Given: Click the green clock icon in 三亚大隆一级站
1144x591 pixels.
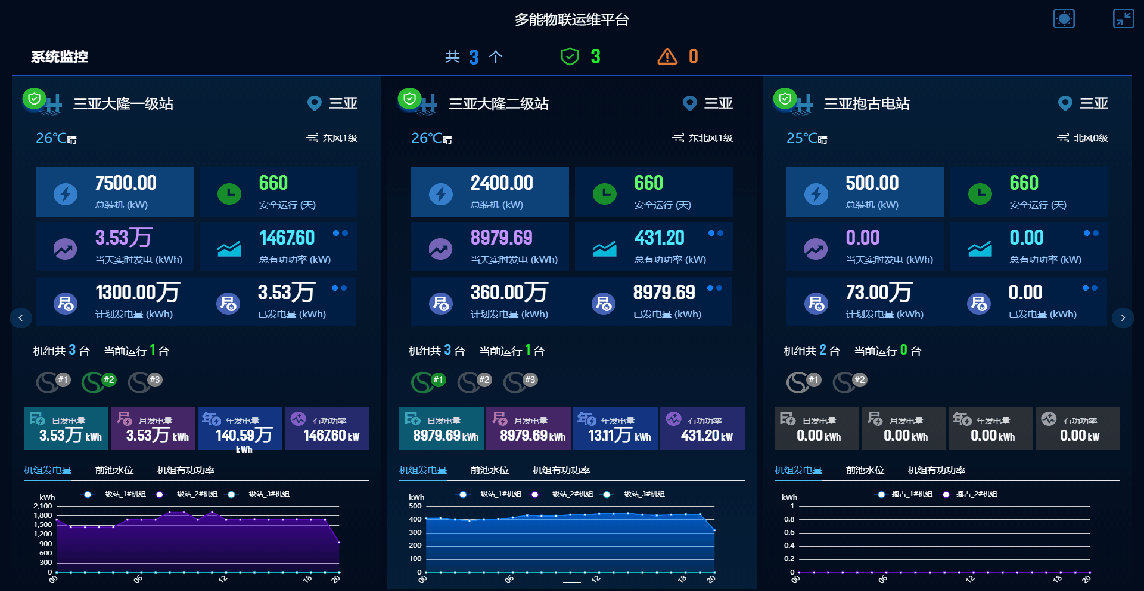Looking at the screenshot, I should [229, 193].
